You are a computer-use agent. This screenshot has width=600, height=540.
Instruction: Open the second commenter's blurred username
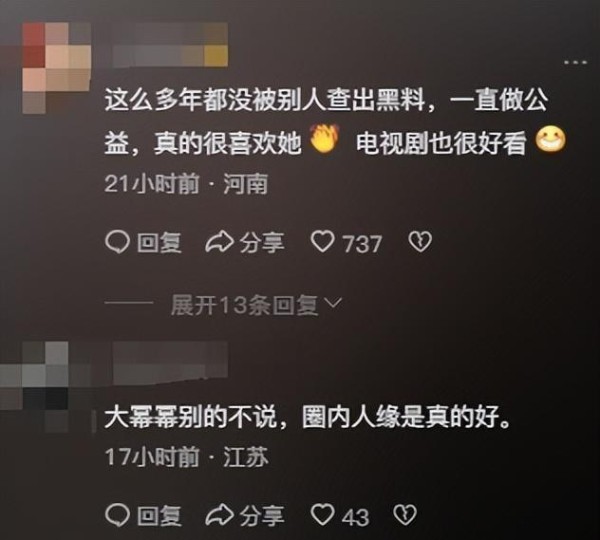pos(171,363)
